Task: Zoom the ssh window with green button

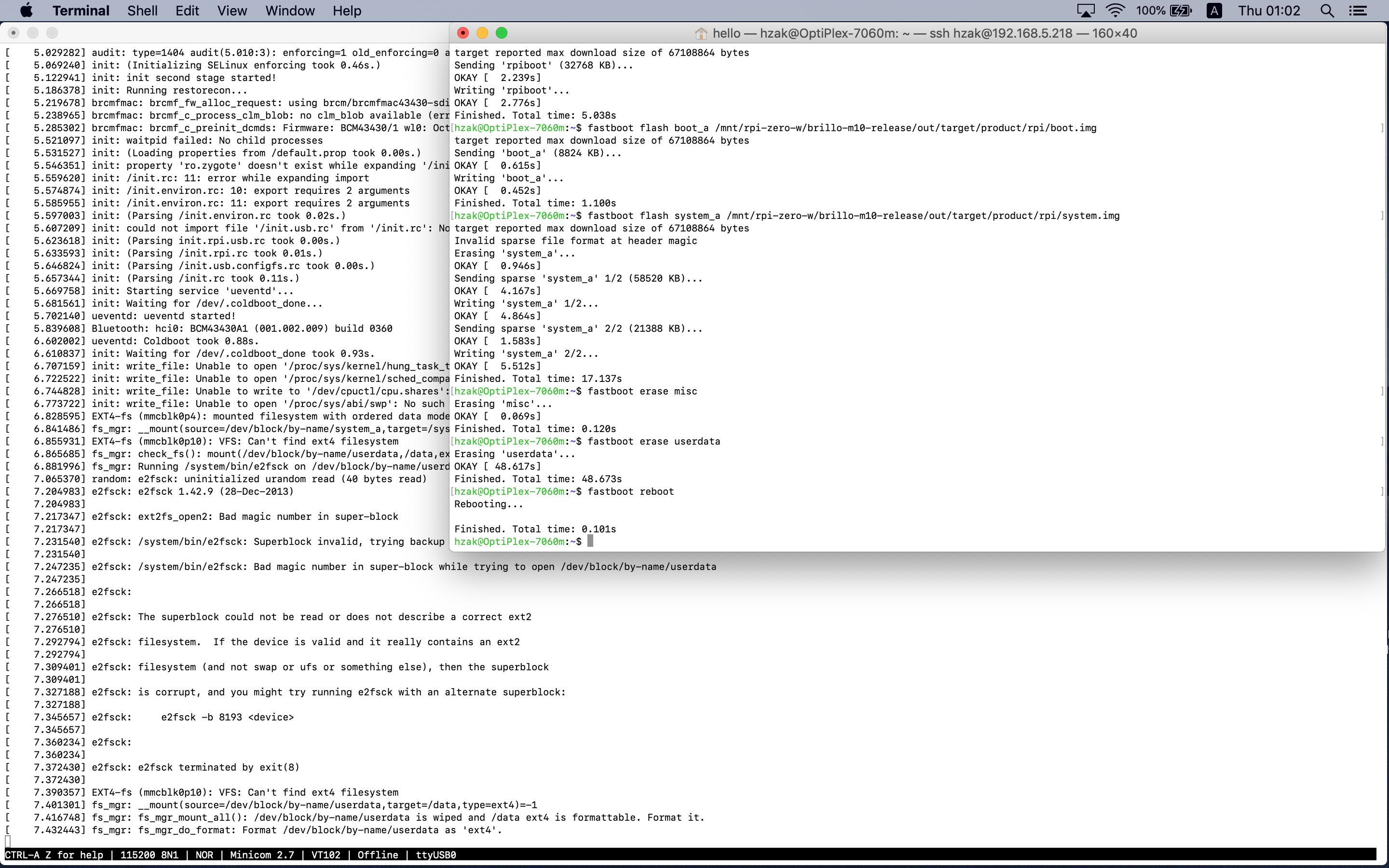Action: click(x=502, y=33)
